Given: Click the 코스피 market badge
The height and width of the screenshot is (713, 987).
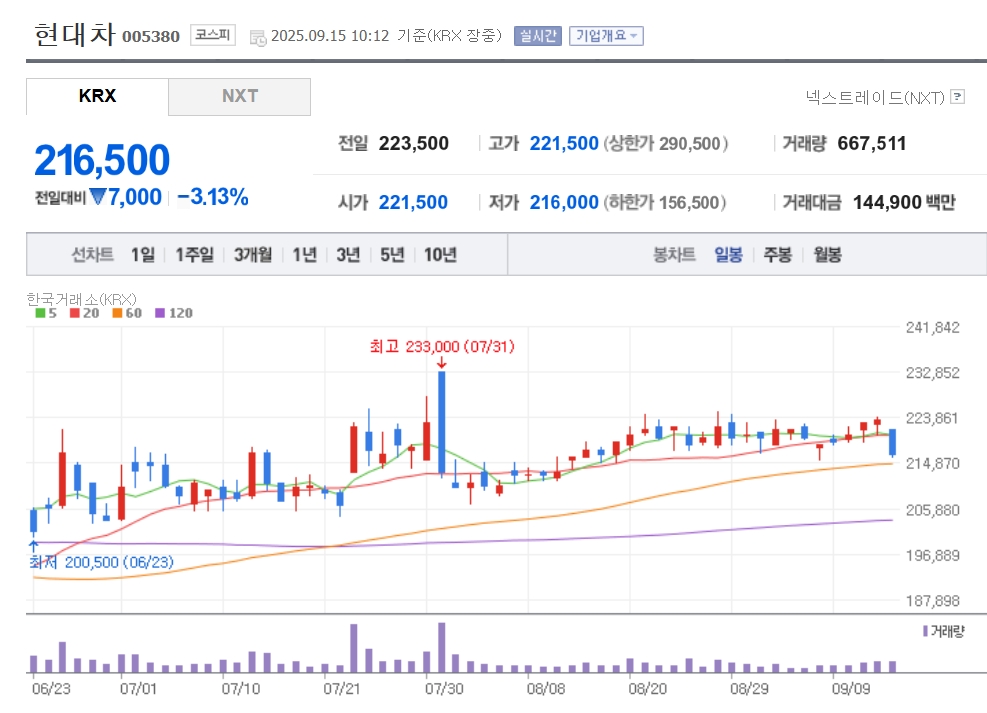Looking at the screenshot, I should coord(213,35).
